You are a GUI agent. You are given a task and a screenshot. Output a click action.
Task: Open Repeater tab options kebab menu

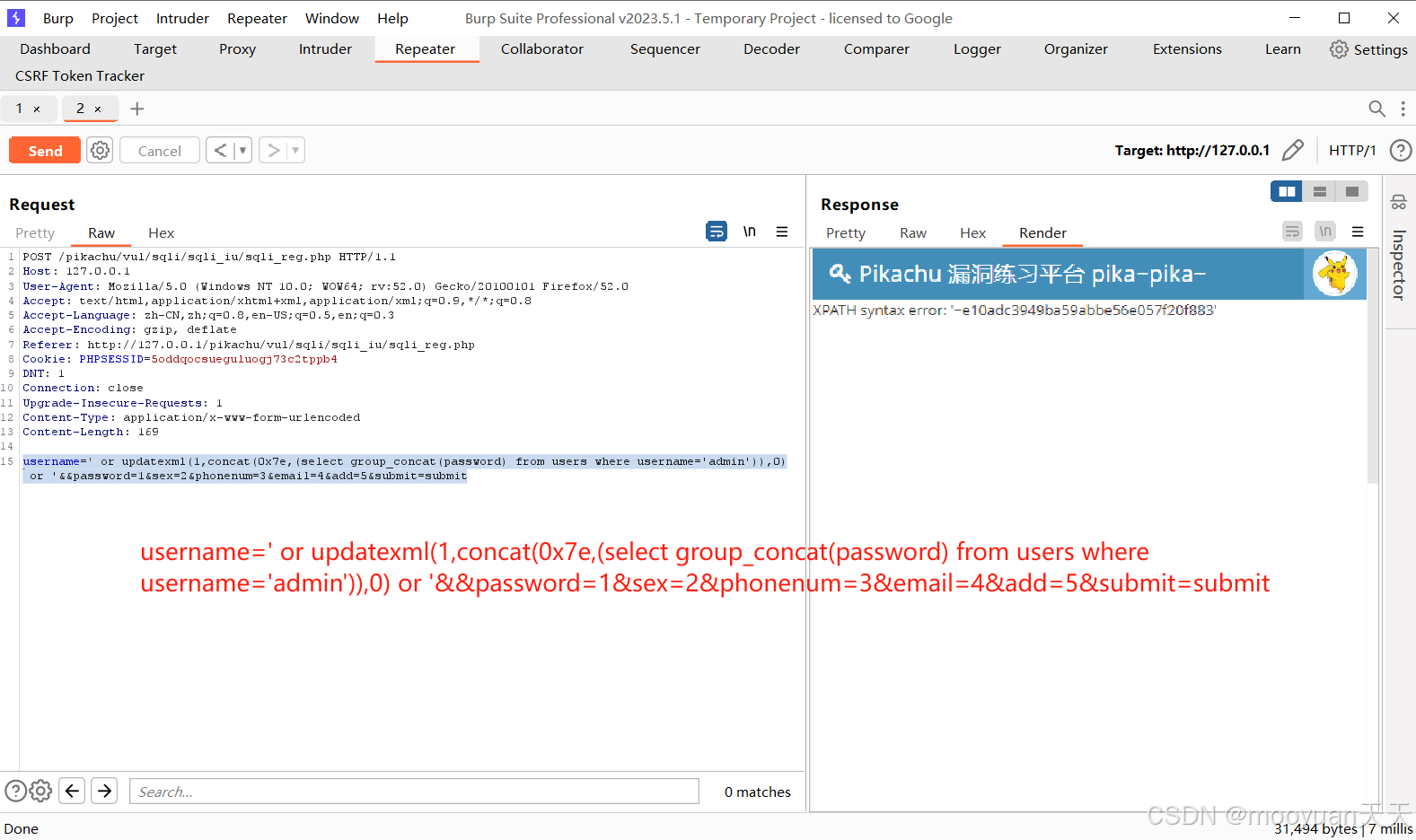coord(1403,109)
